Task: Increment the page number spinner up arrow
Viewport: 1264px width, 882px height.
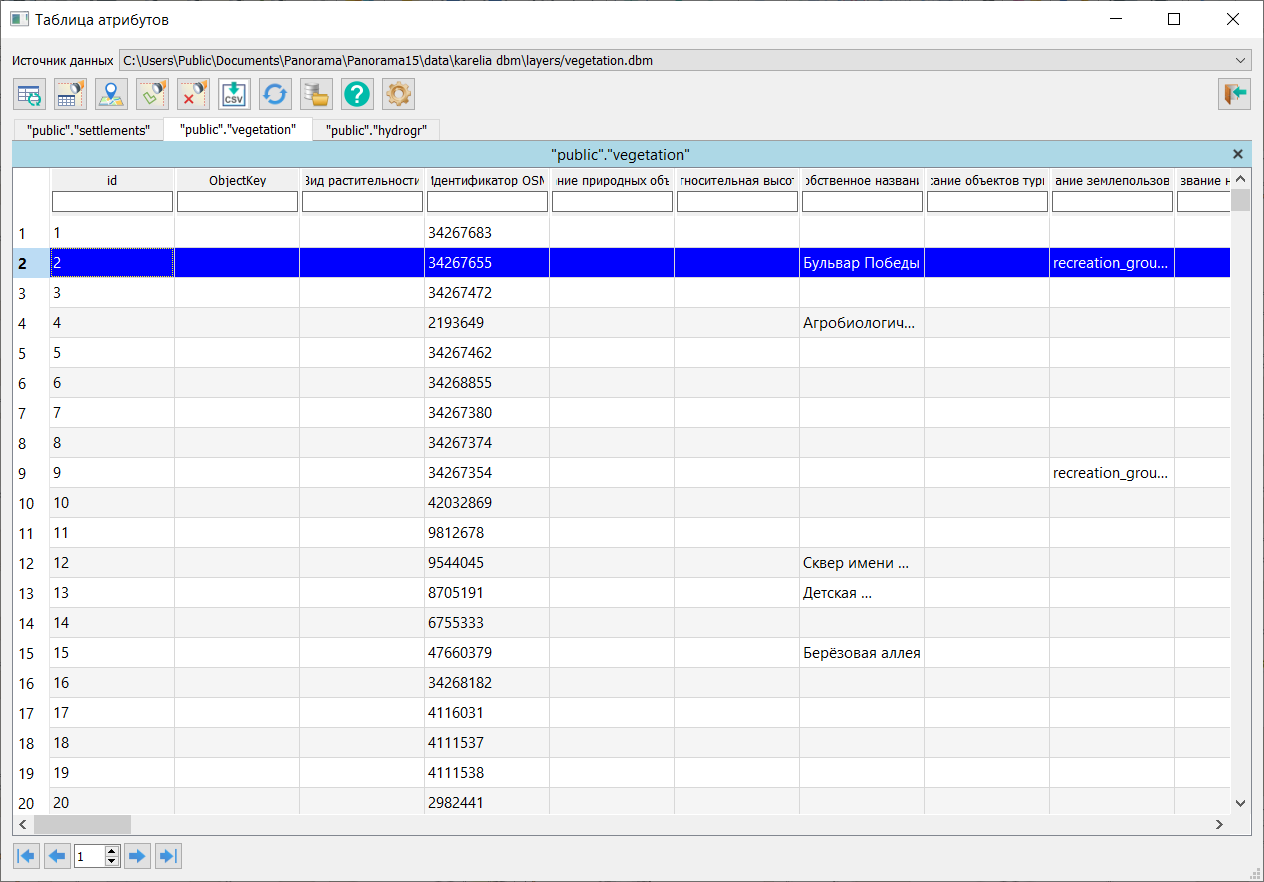Action: click(112, 851)
